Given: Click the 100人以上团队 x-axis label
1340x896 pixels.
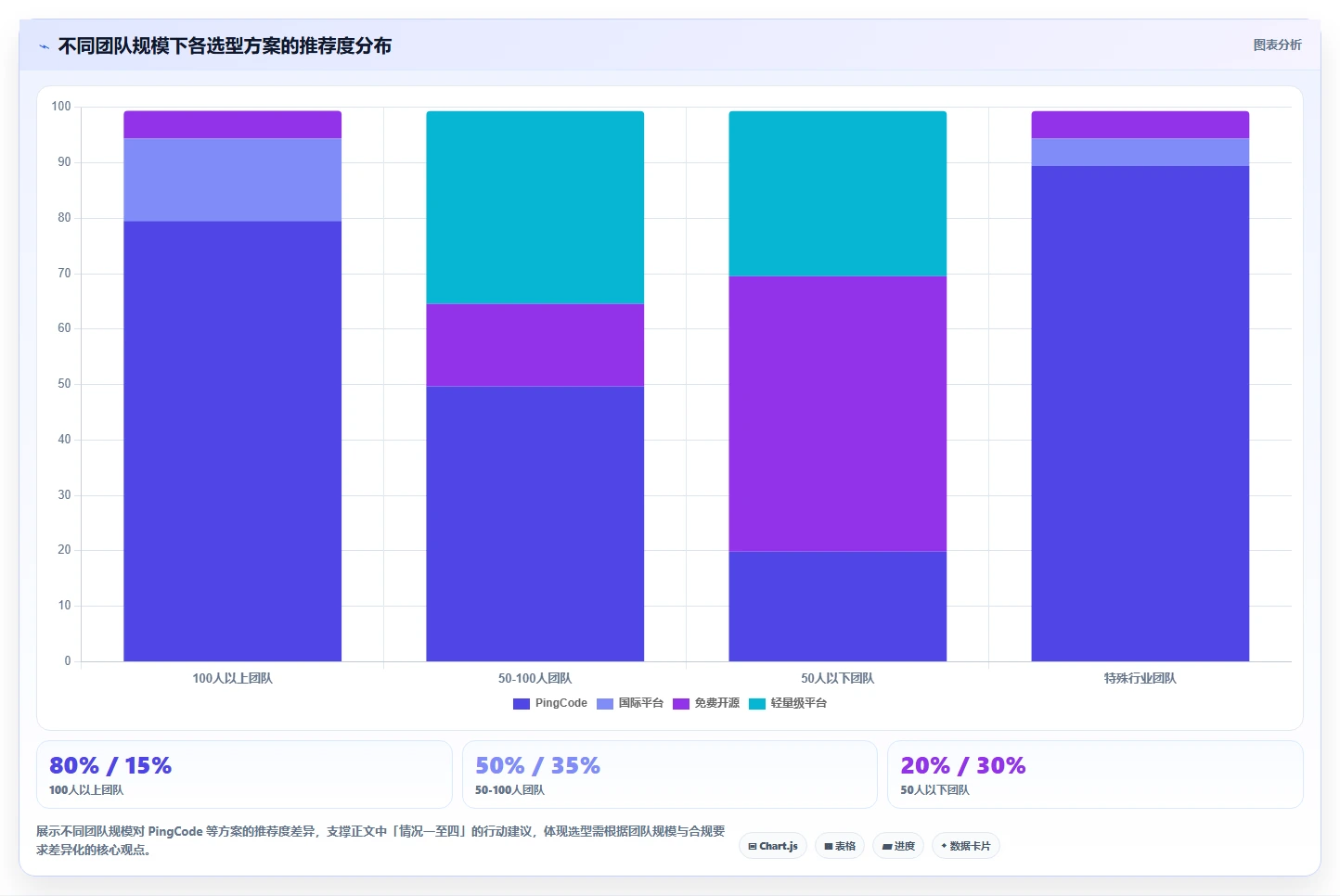Looking at the screenshot, I should pos(232,678).
